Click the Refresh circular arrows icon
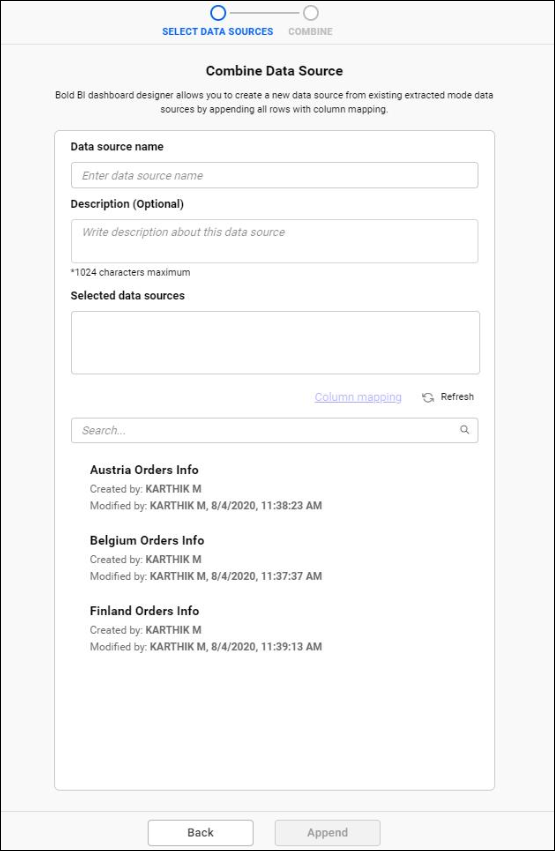 [x=428, y=397]
